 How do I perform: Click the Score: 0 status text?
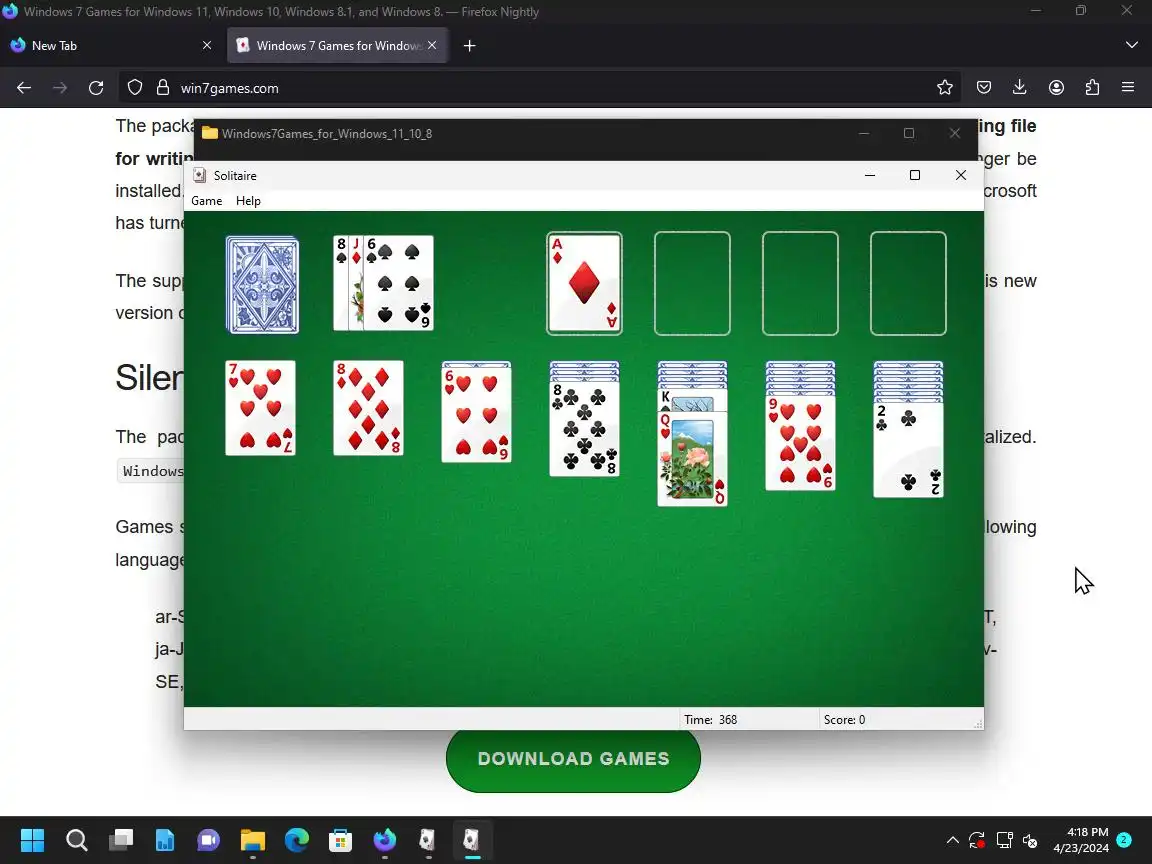coord(844,720)
